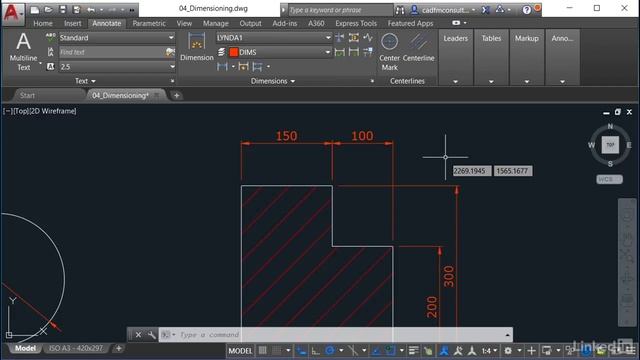
Task: Click the Model layout tab
Action: coord(25,348)
